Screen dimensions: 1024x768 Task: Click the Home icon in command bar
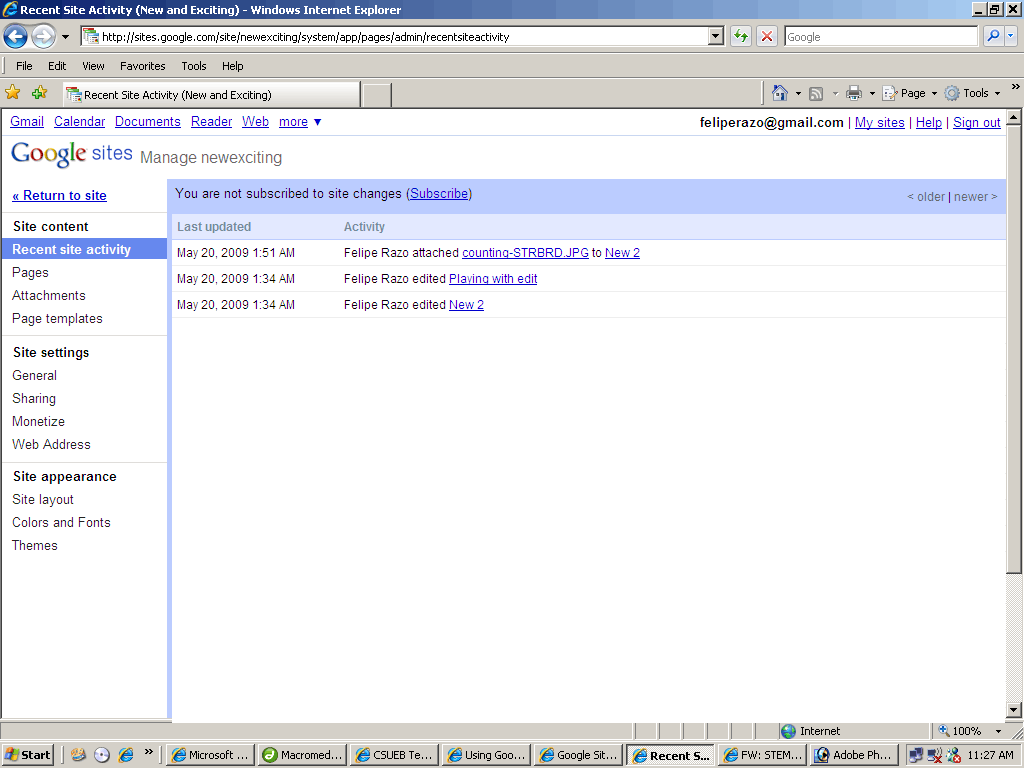(x=780, y=93)
